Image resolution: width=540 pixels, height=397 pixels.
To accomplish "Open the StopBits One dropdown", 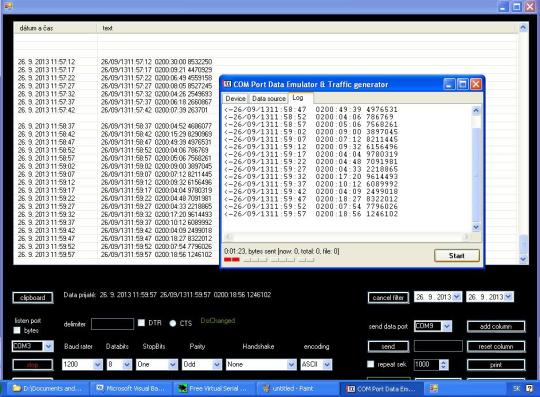I will tap(173, 364).
